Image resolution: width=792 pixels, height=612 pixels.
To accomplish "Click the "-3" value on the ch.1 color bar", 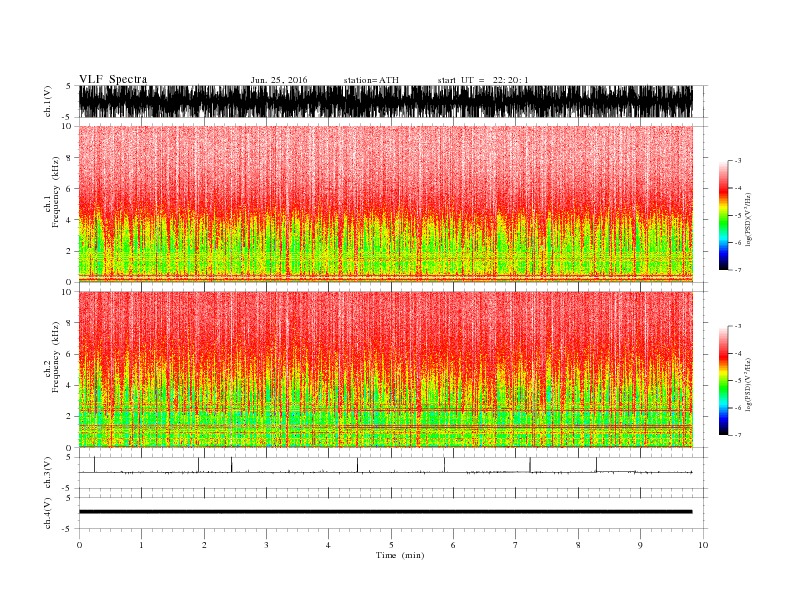I will coord(737,161).
